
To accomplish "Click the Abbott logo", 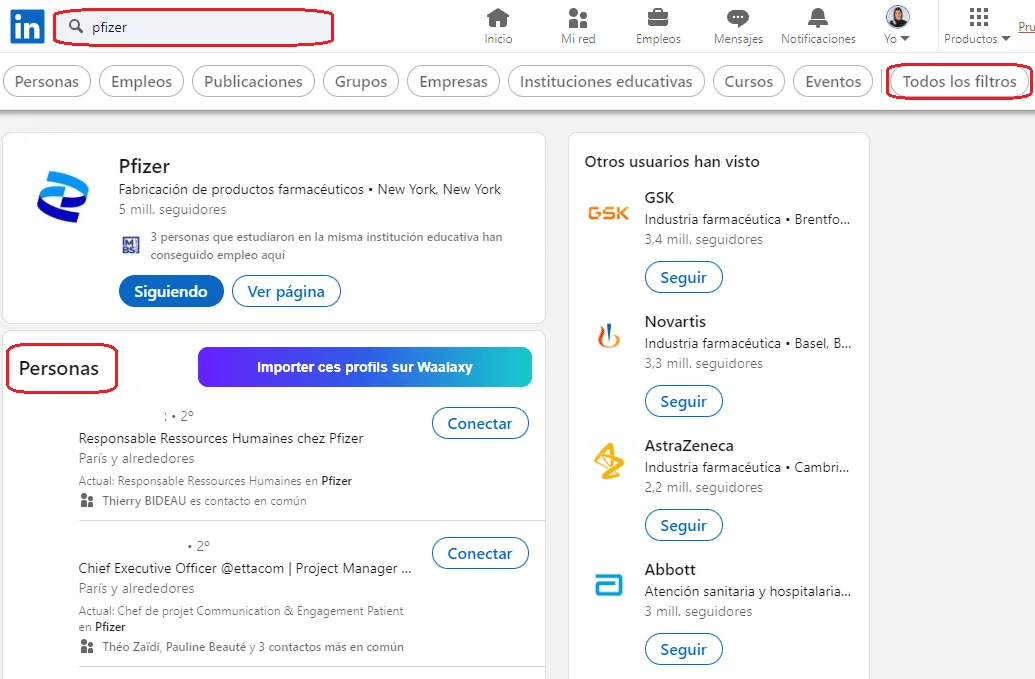I will click(608, 585).
